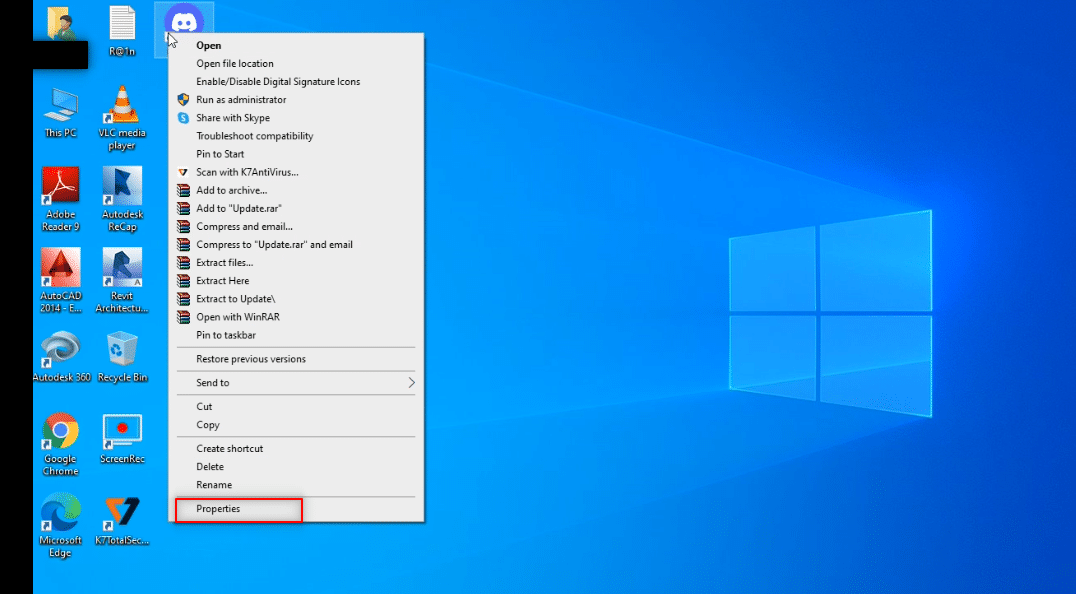Expand the Send to submenu arrow

[x=411, y=383]
